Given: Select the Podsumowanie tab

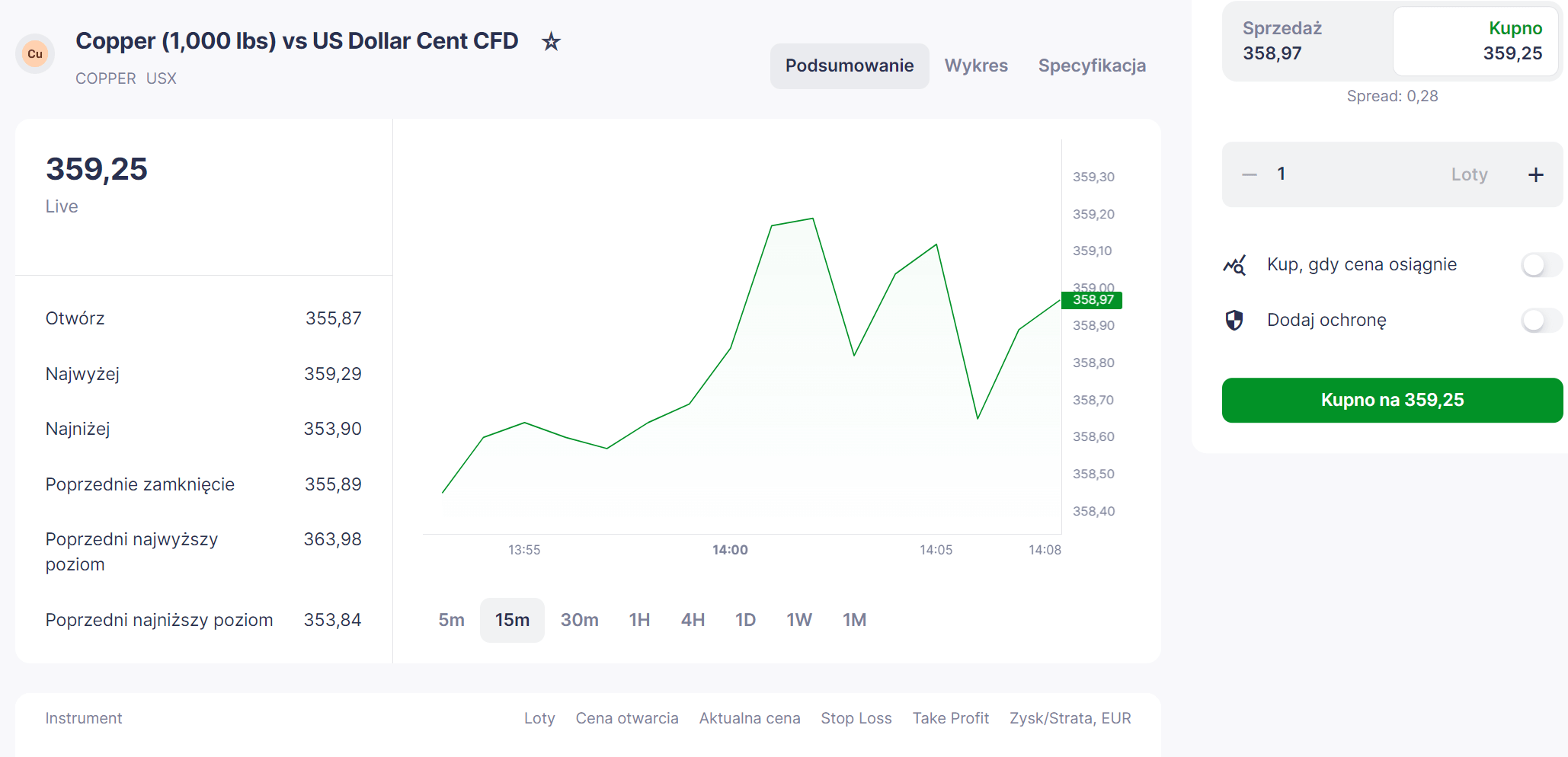Looking at the screenshot, I should (x=850, y=65).
